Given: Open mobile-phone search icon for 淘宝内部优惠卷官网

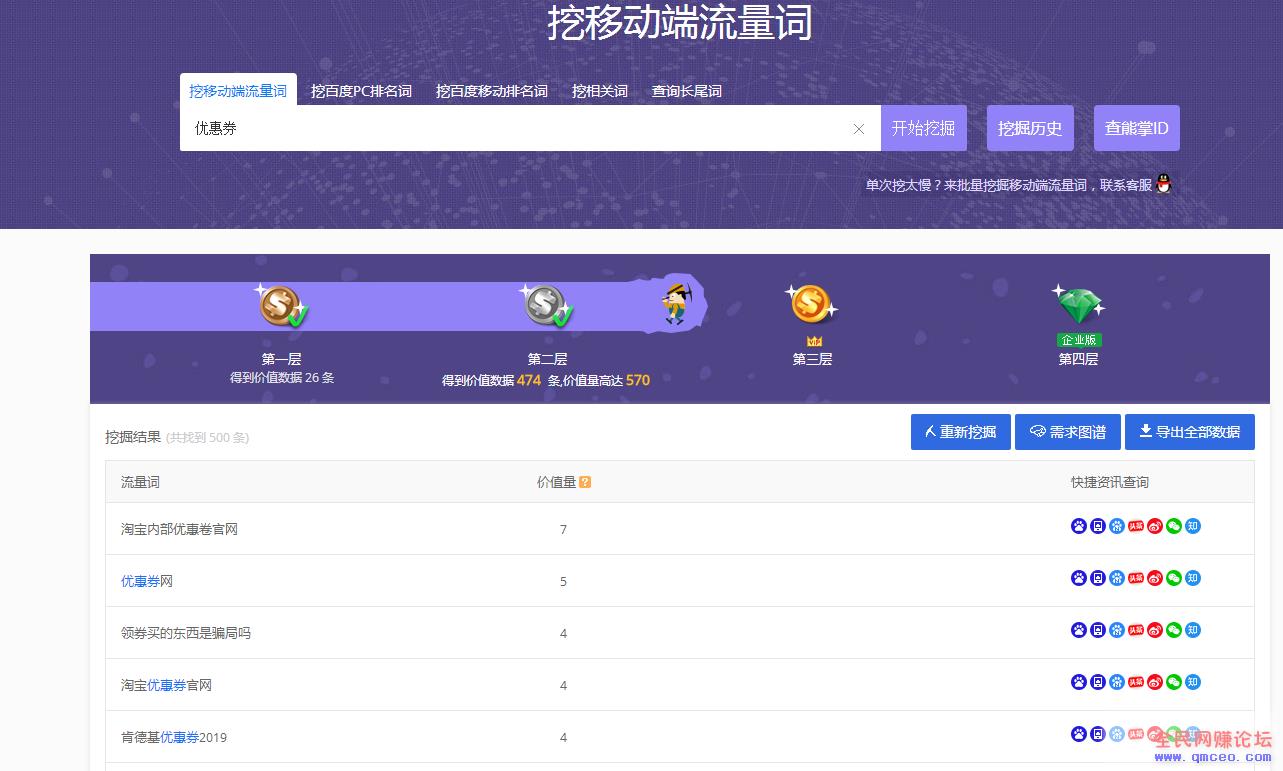Looking at the screenshot, I should click(1097, 526).
